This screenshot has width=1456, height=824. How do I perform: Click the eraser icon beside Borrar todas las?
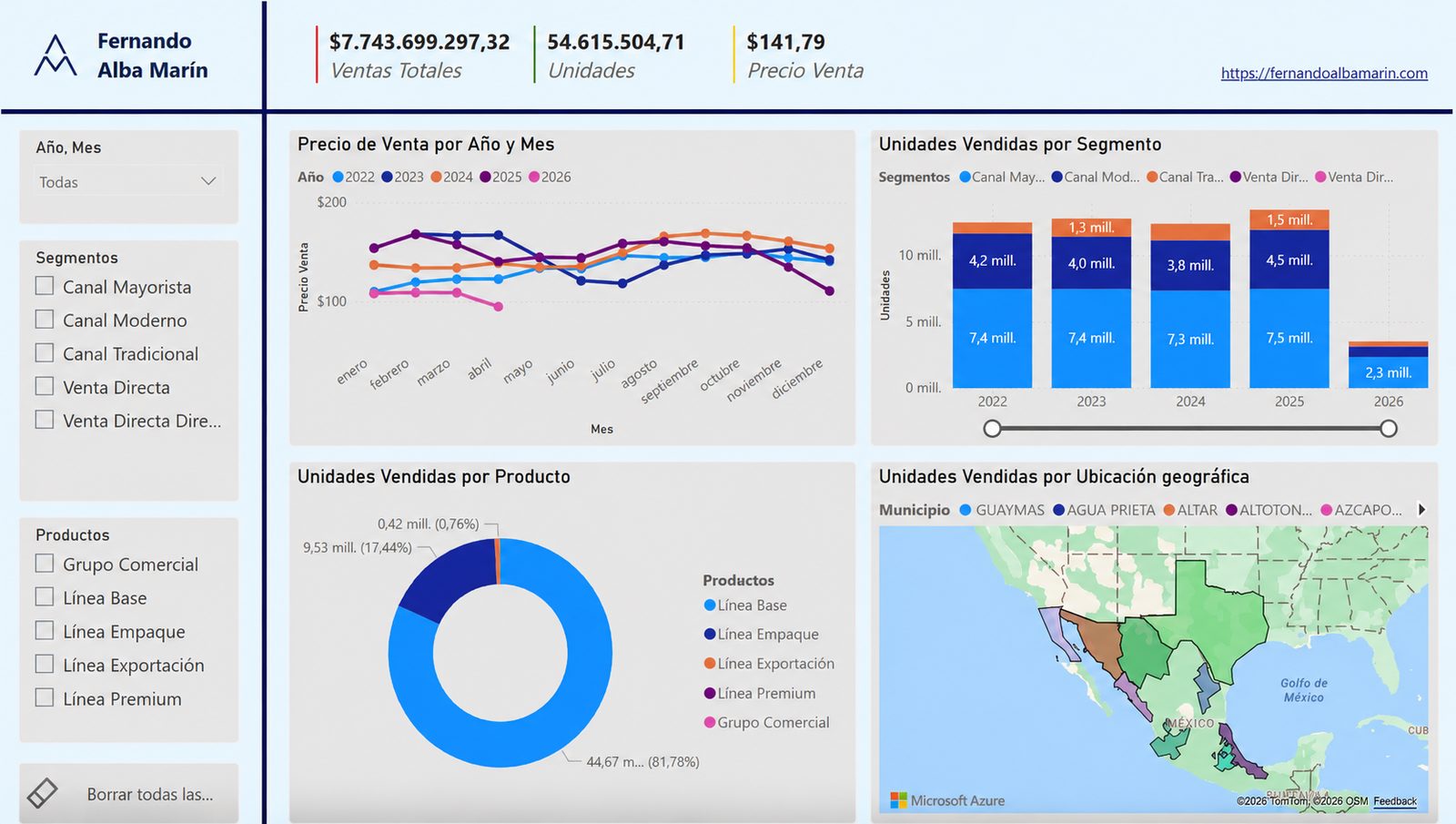coord(42,793)
